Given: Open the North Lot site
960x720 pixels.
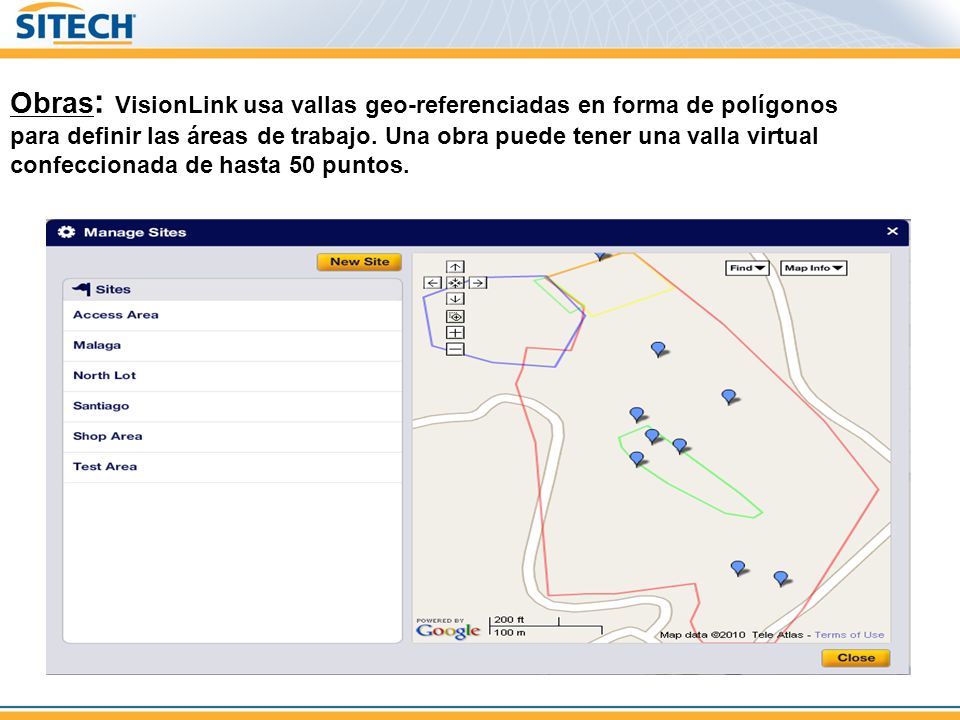Looking at the screenshot, I should coord(233,375).
